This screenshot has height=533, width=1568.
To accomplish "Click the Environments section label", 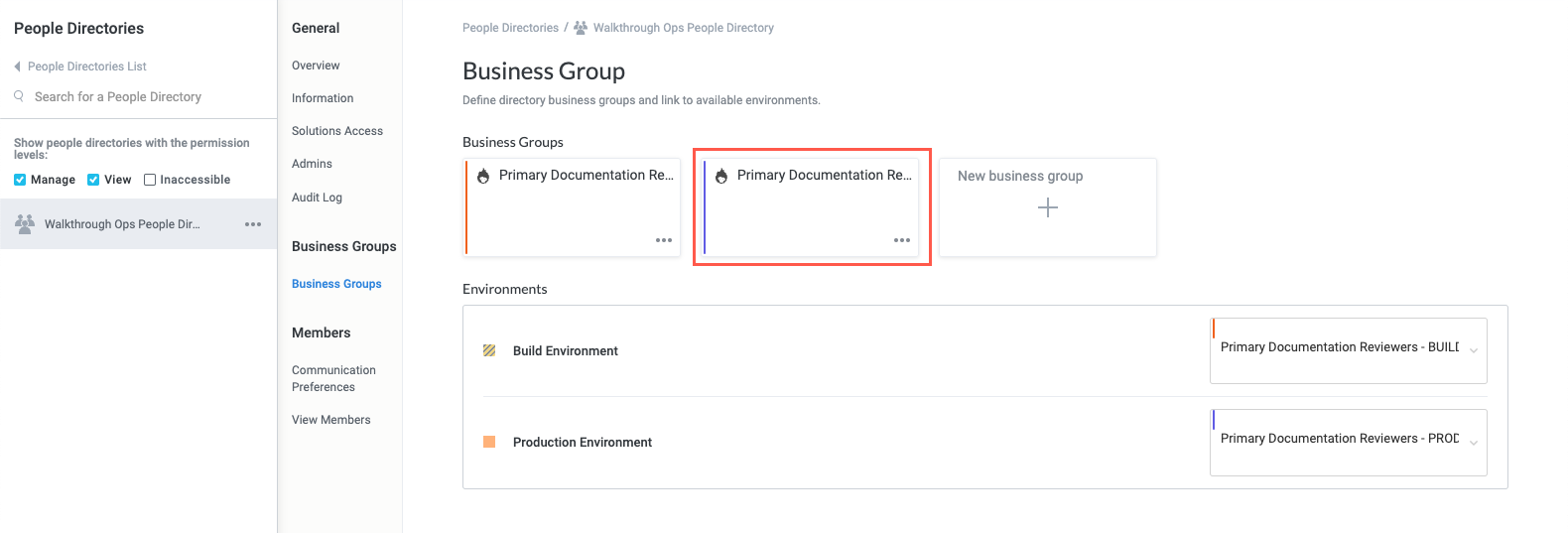I will pos(505,289).
